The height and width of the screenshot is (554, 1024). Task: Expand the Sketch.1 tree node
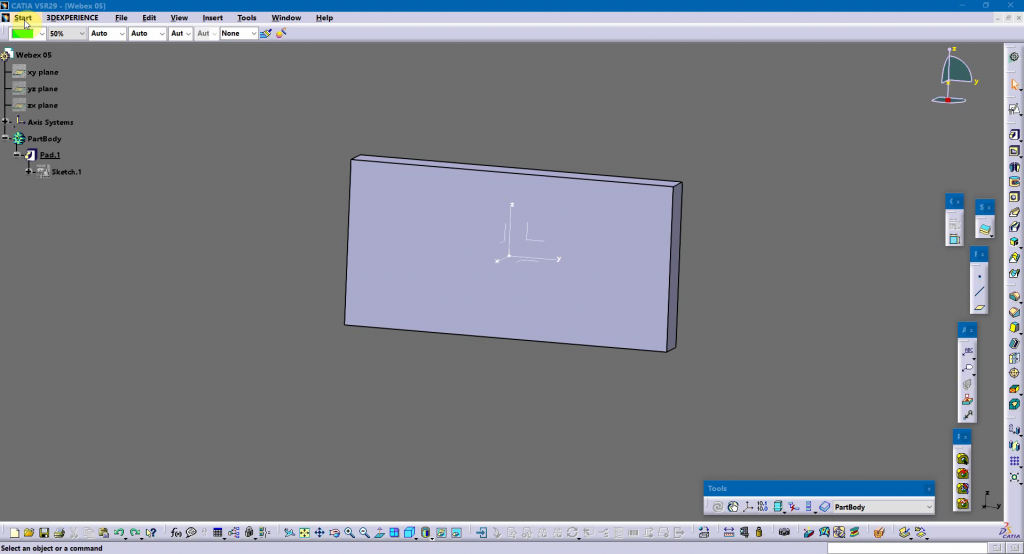coord(28,171)
